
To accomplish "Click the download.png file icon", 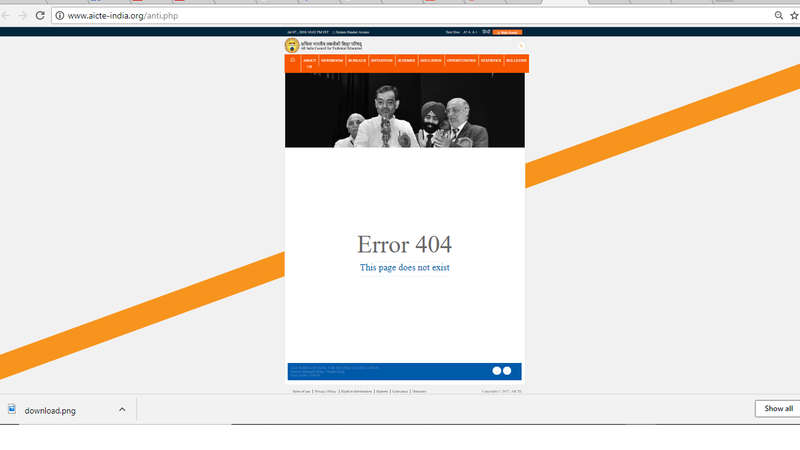I will [x=12, y=409].
